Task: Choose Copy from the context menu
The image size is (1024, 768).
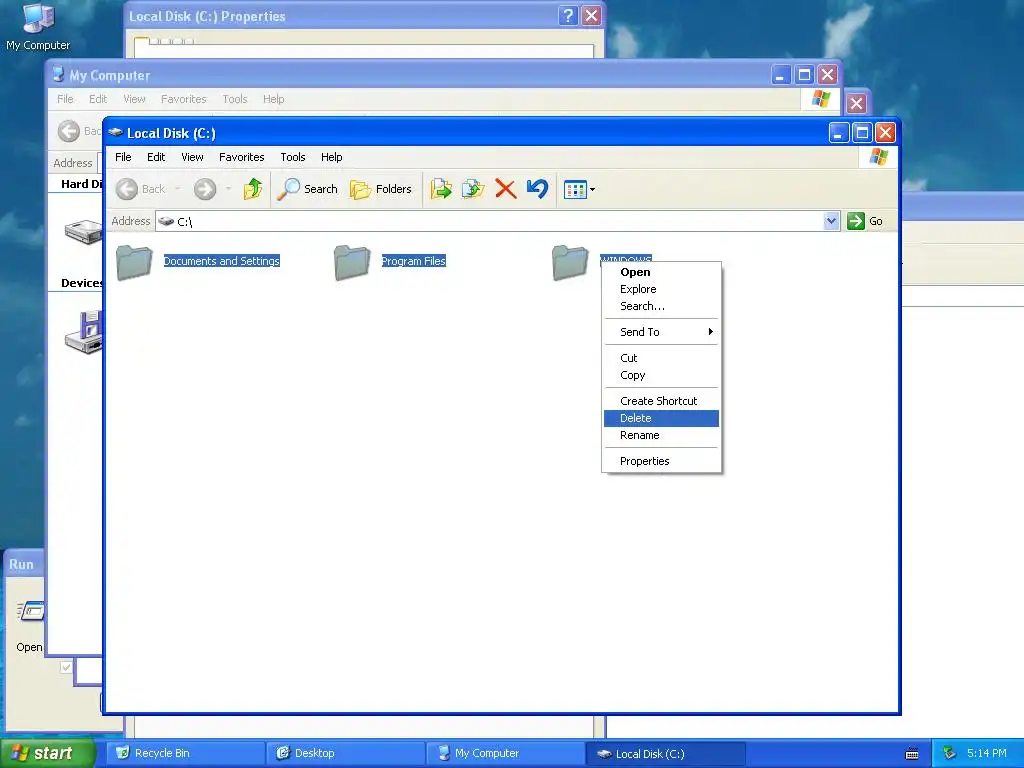Action: click(661, 376)
